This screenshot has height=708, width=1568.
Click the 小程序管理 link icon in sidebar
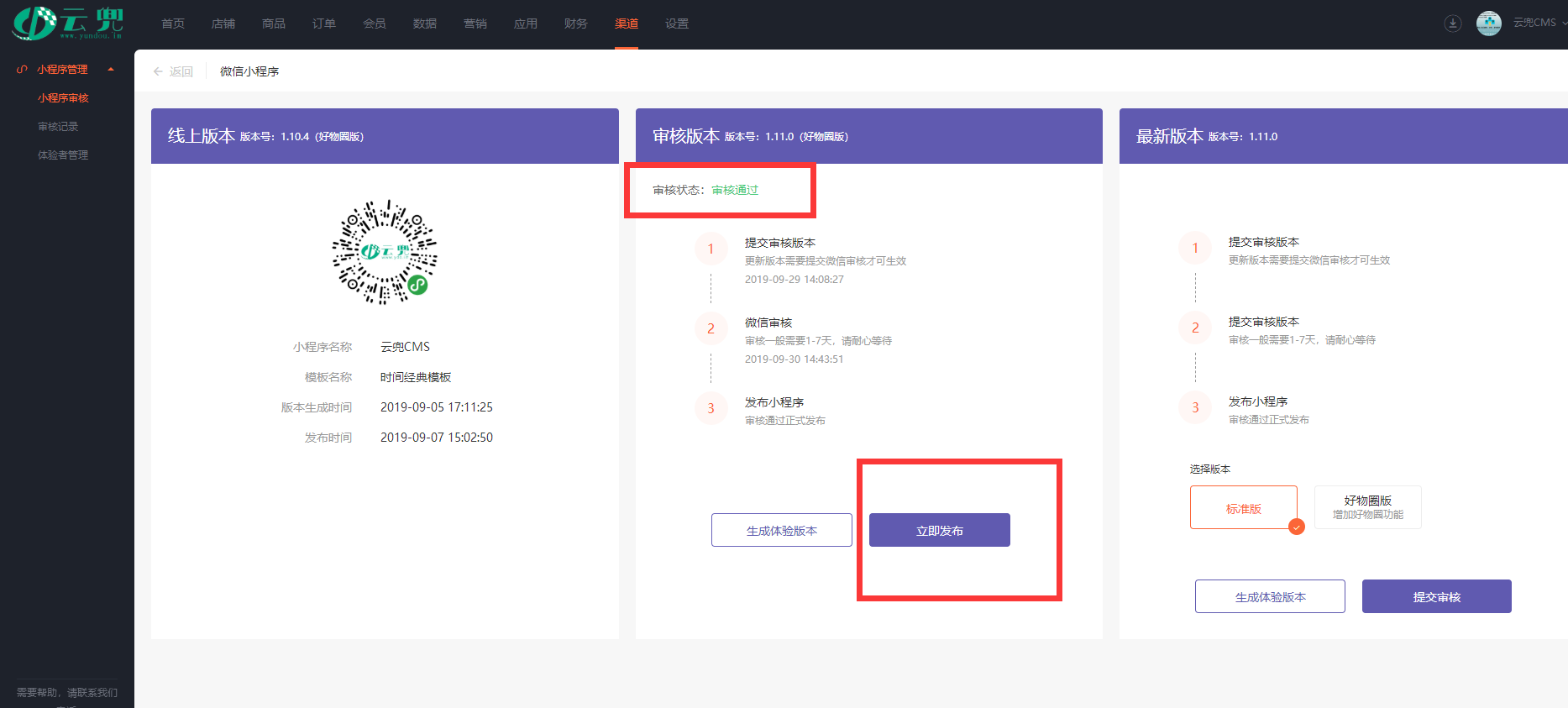click(22, 70)
